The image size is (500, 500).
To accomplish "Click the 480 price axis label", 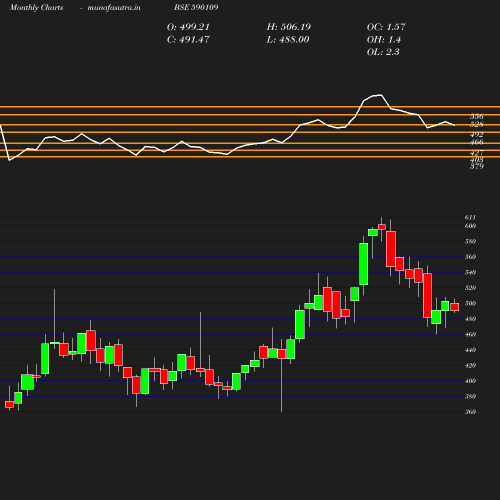I will [470, 319].
